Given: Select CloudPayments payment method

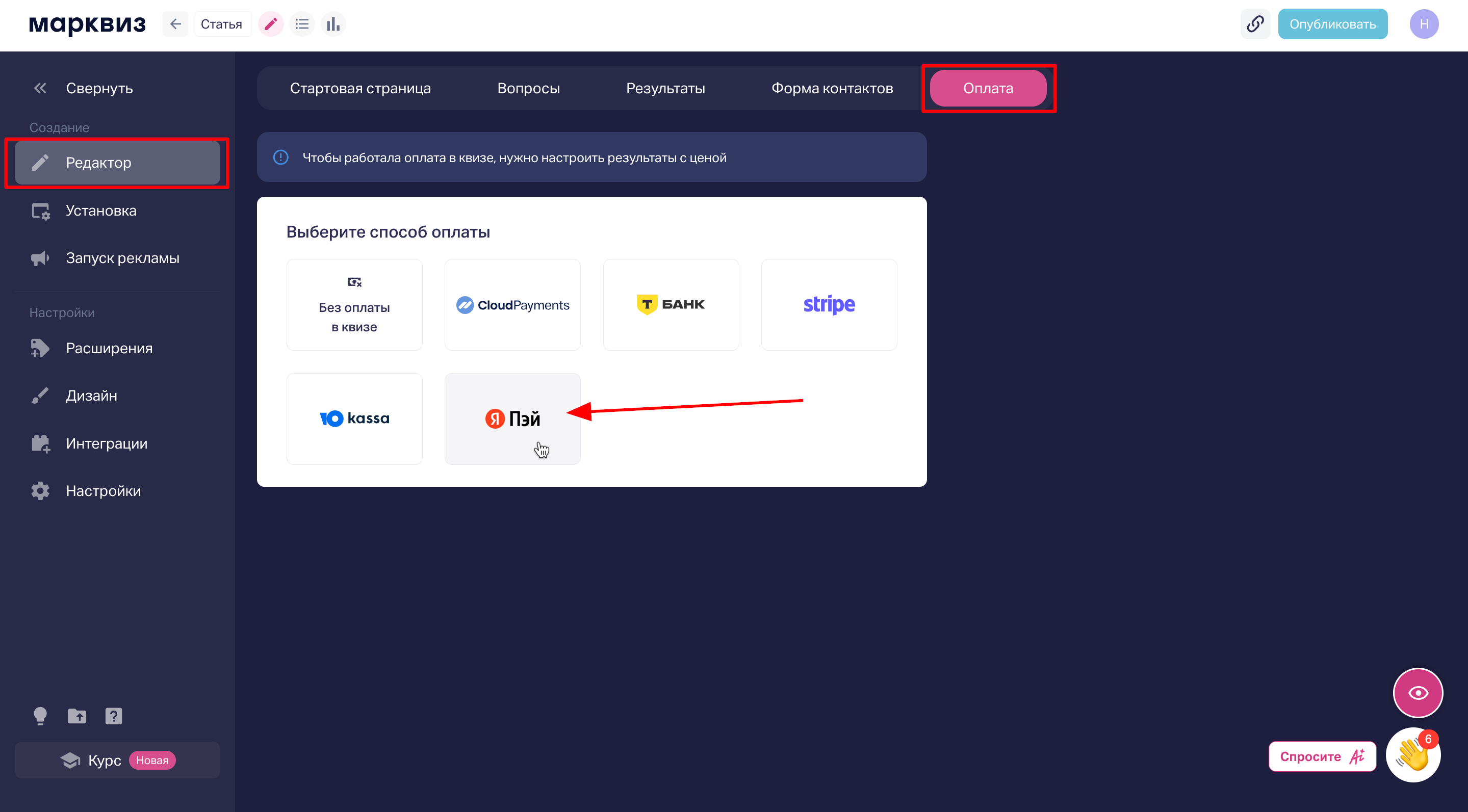Looking at the screenshot, I should pos(512,305).
